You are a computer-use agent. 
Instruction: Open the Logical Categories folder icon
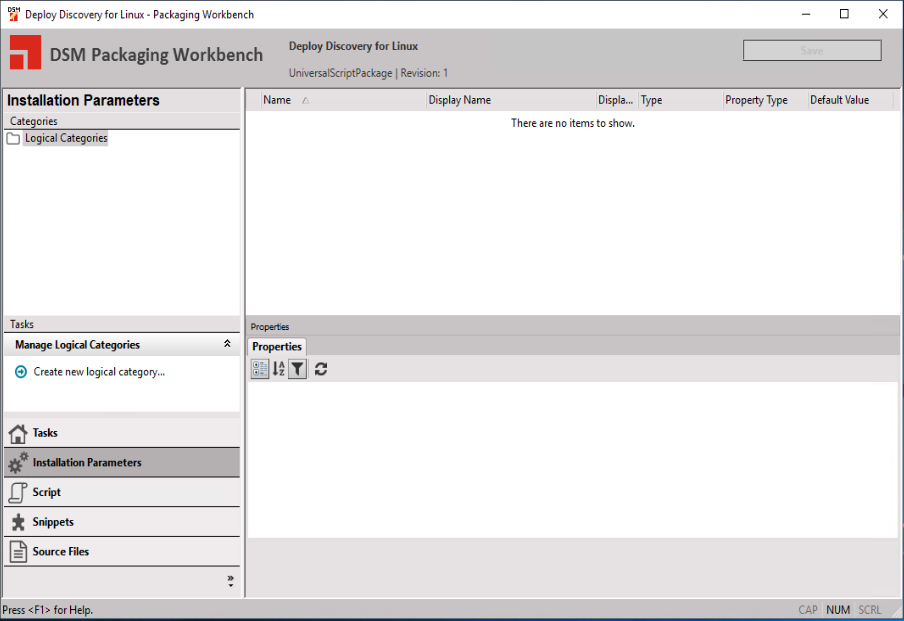coord(13,138)
